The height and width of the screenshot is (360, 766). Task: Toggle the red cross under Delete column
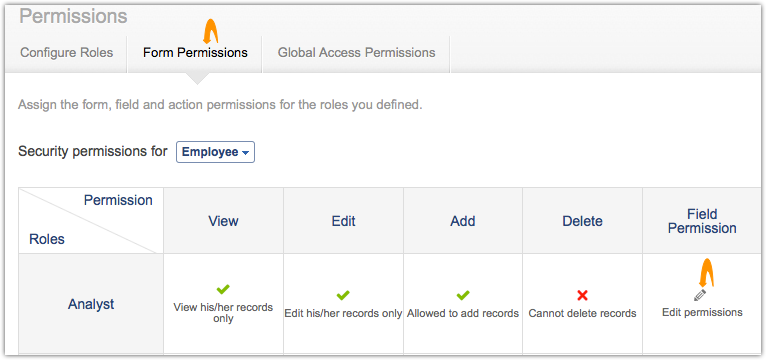(582, 295)
